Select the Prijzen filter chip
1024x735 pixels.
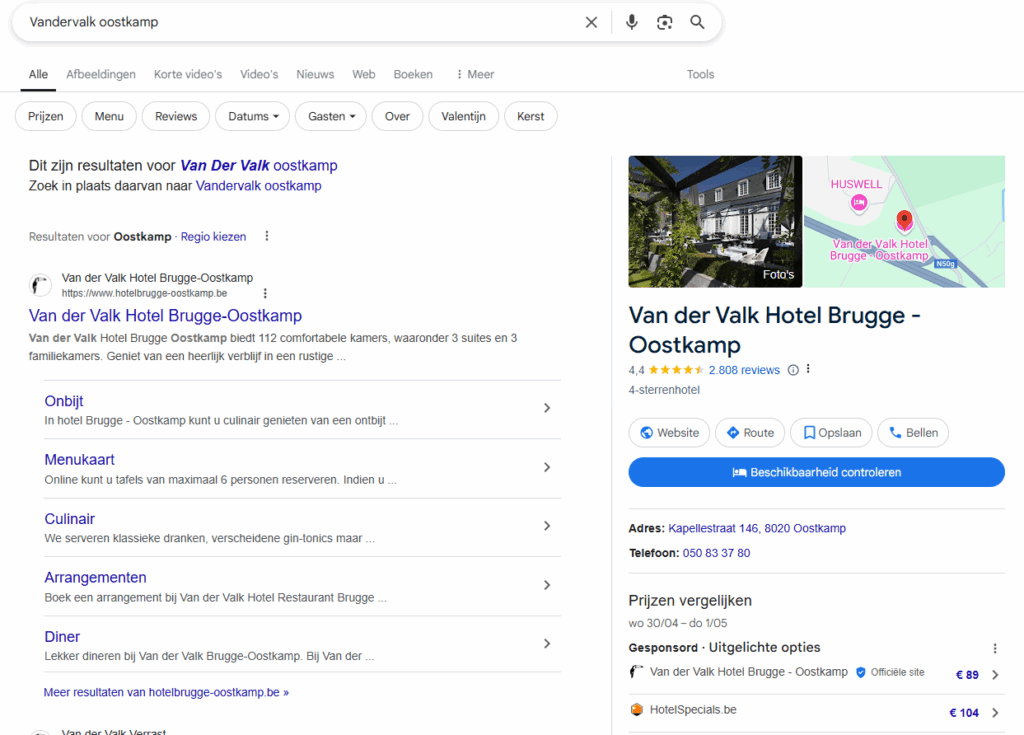click(46, 116)
